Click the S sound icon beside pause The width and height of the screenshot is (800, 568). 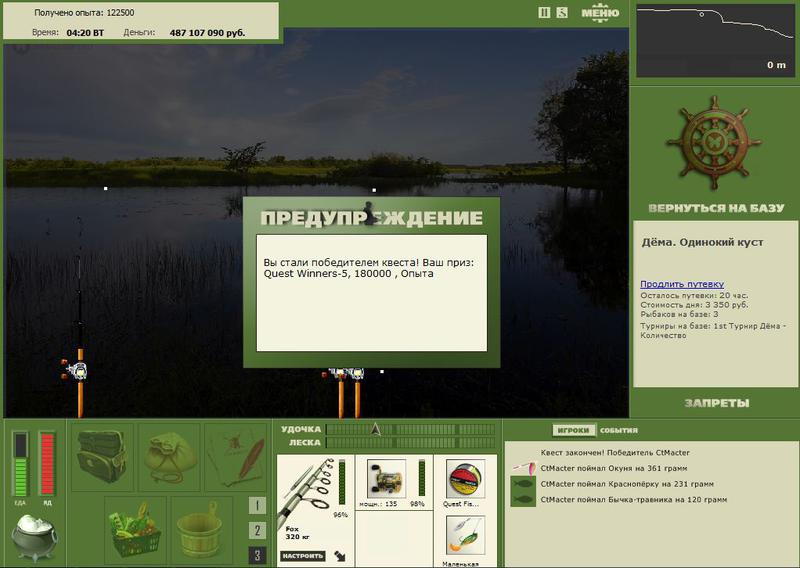point(562,13)
